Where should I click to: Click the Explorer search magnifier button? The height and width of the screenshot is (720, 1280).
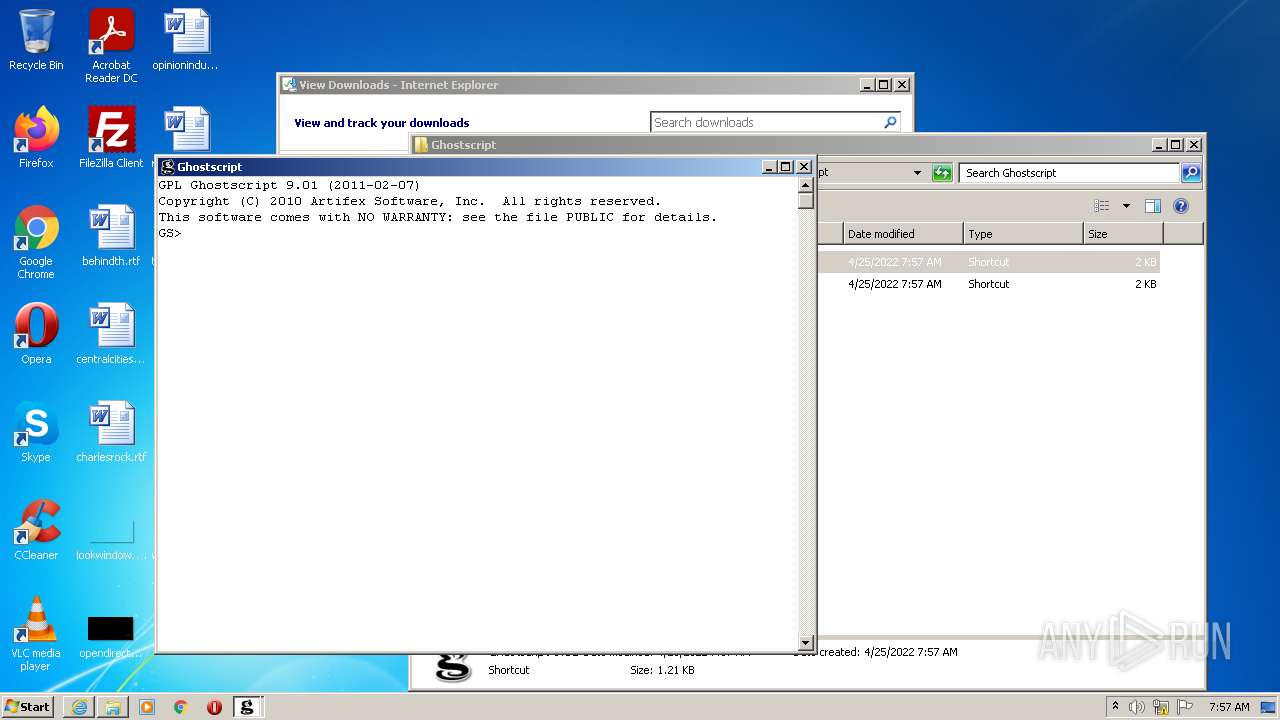[x=1190, y=173]
